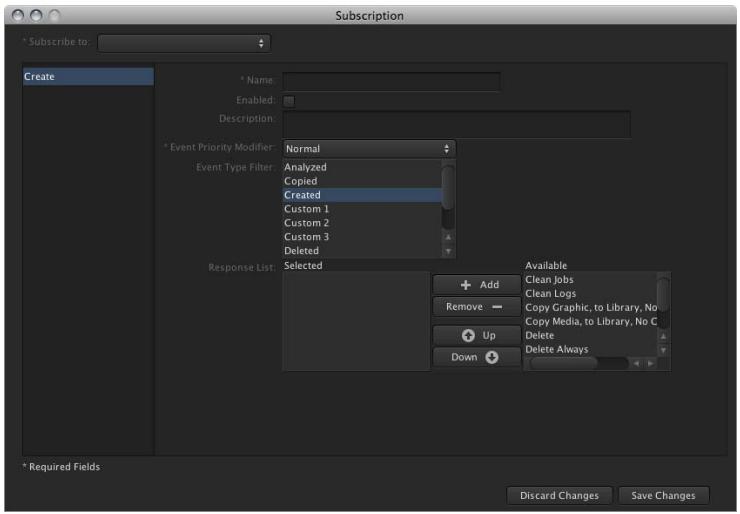Select Deleted event type
The image size is (740, 514).
click(362, 251)
